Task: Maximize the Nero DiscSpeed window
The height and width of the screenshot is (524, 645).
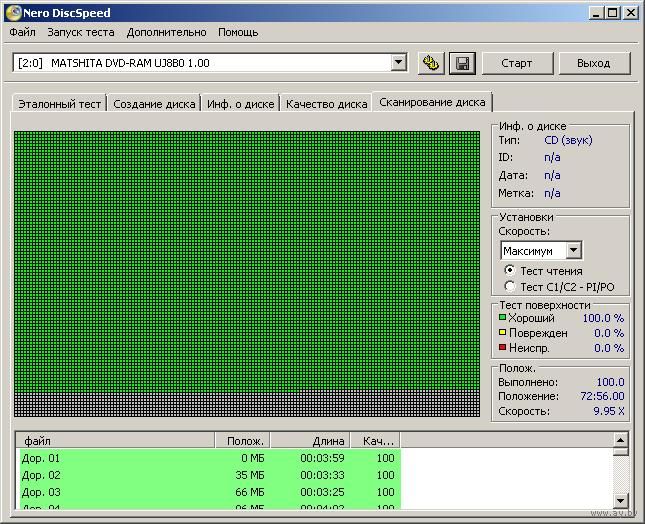Action: click(613, 13)
